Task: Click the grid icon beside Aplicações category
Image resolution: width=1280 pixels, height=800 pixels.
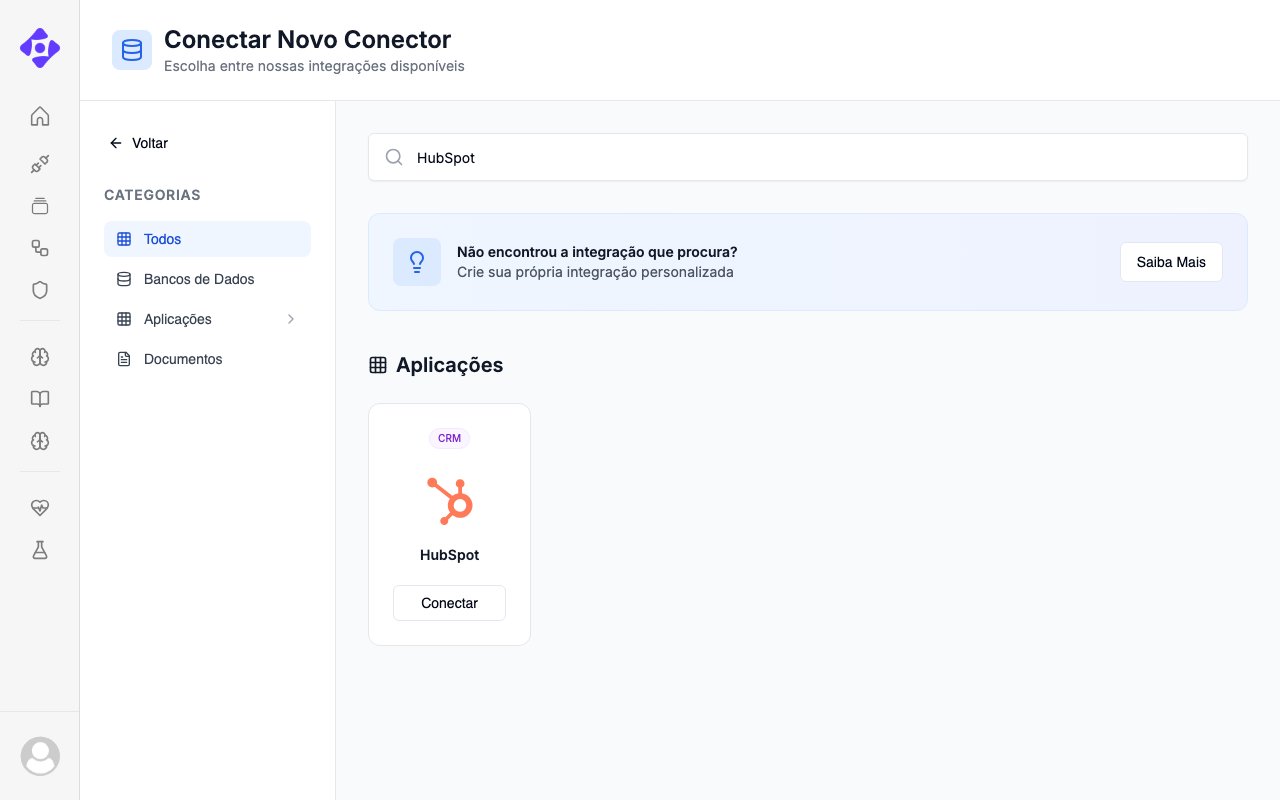Action: pos(124,319)
